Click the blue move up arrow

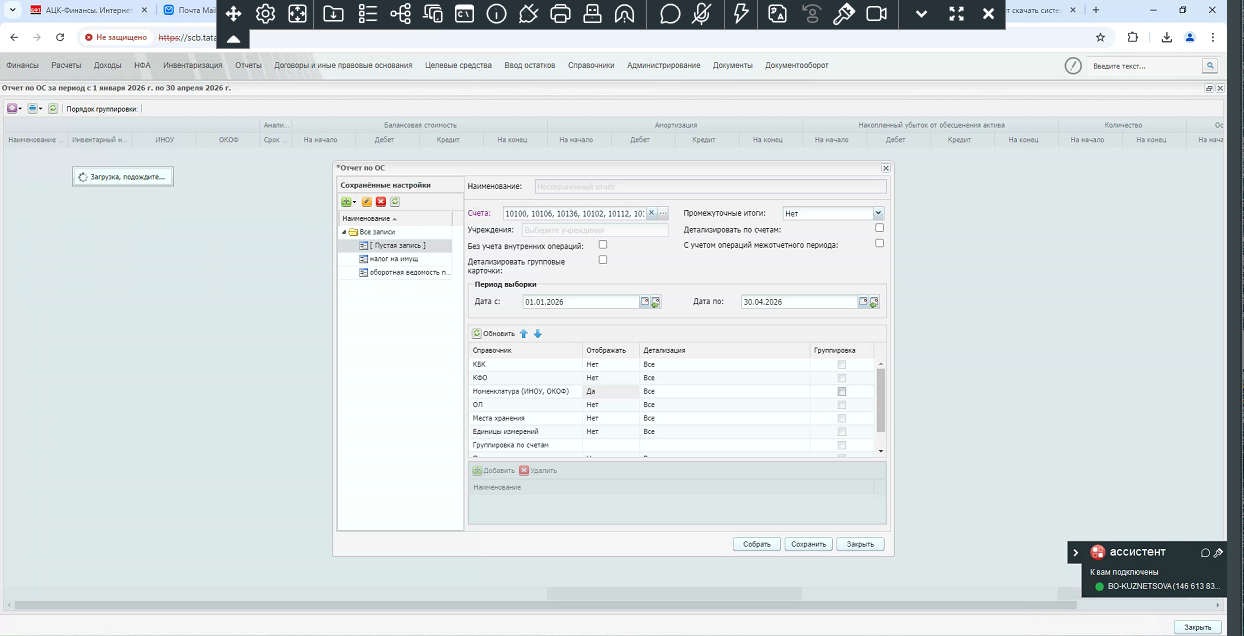click(523, 334)
